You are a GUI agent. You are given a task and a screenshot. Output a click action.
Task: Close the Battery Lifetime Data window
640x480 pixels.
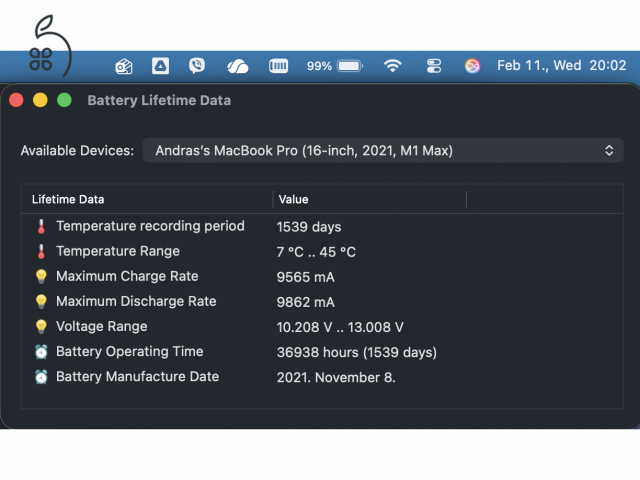coord(16,100)
